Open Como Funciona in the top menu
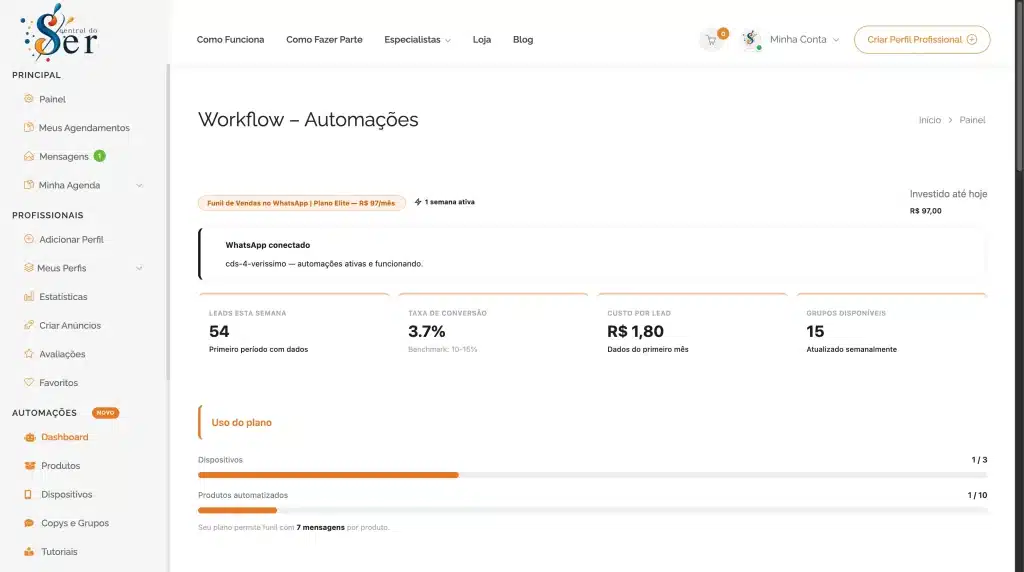1024x572 pixels. [x=231, y=40]
